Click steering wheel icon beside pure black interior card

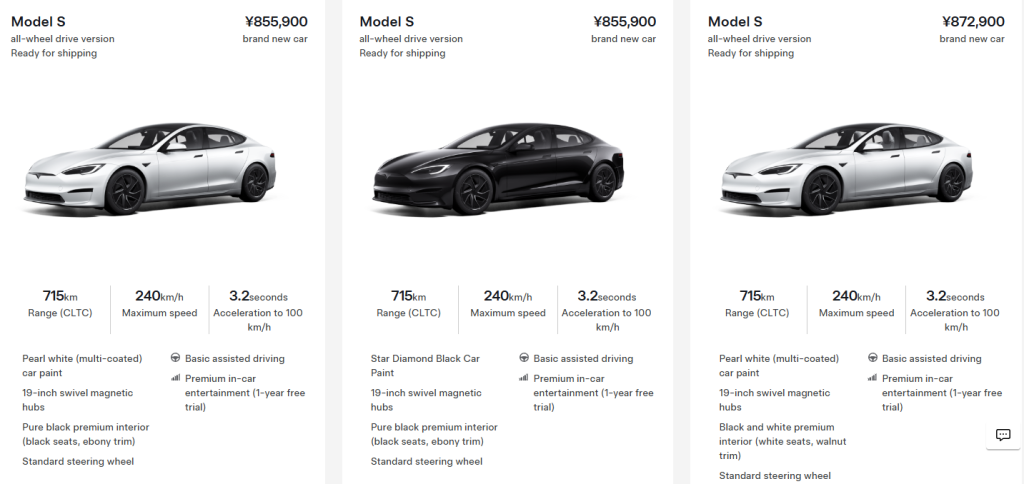click(x=175, y=359)
